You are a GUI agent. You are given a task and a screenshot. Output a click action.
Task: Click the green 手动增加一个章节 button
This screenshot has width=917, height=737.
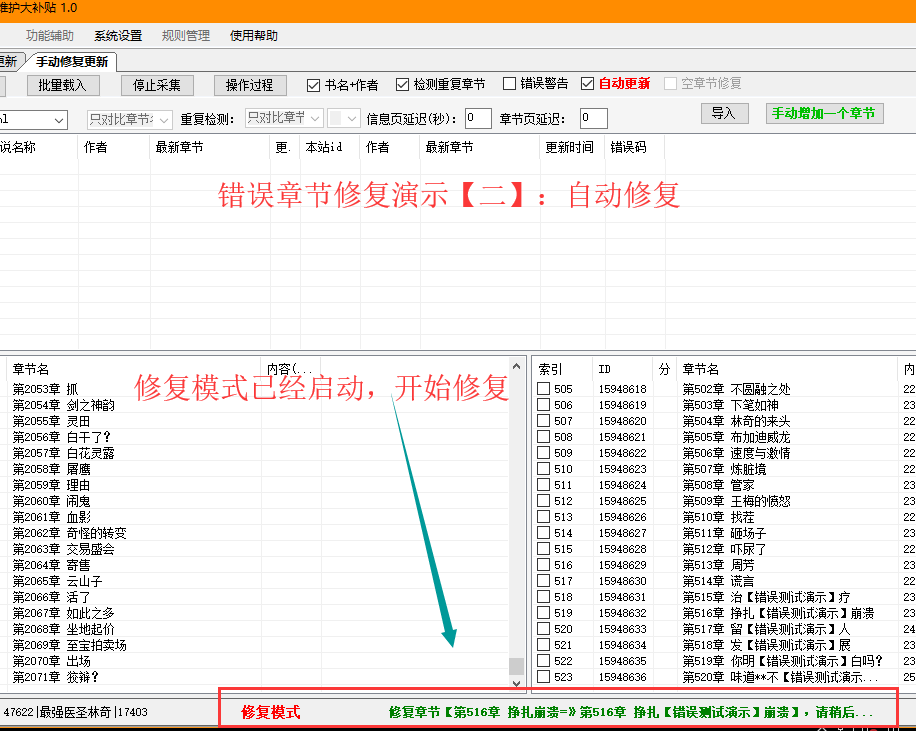[x=825, y=114]
